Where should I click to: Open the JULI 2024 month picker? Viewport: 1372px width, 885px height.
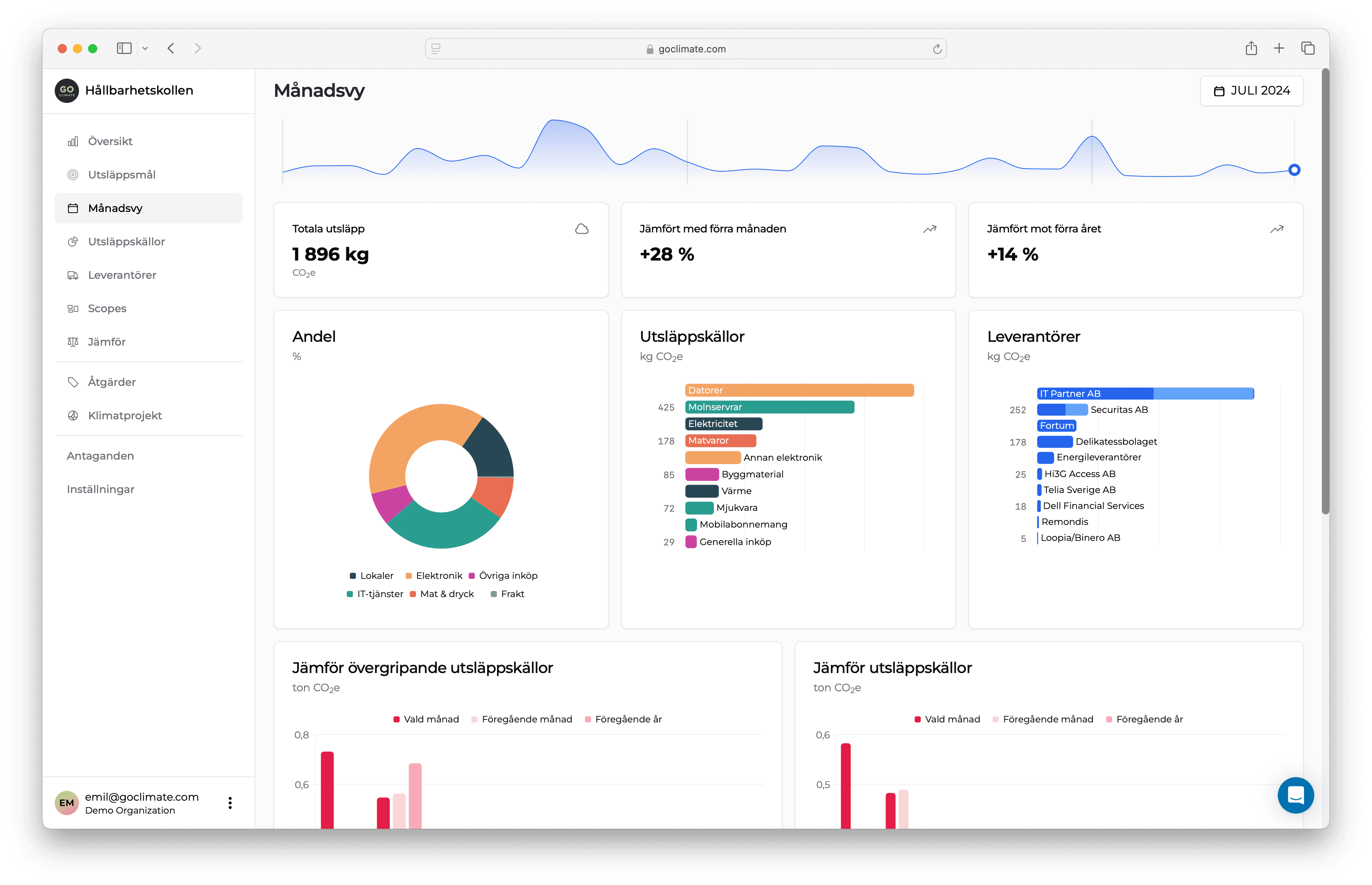point(1251,91)
